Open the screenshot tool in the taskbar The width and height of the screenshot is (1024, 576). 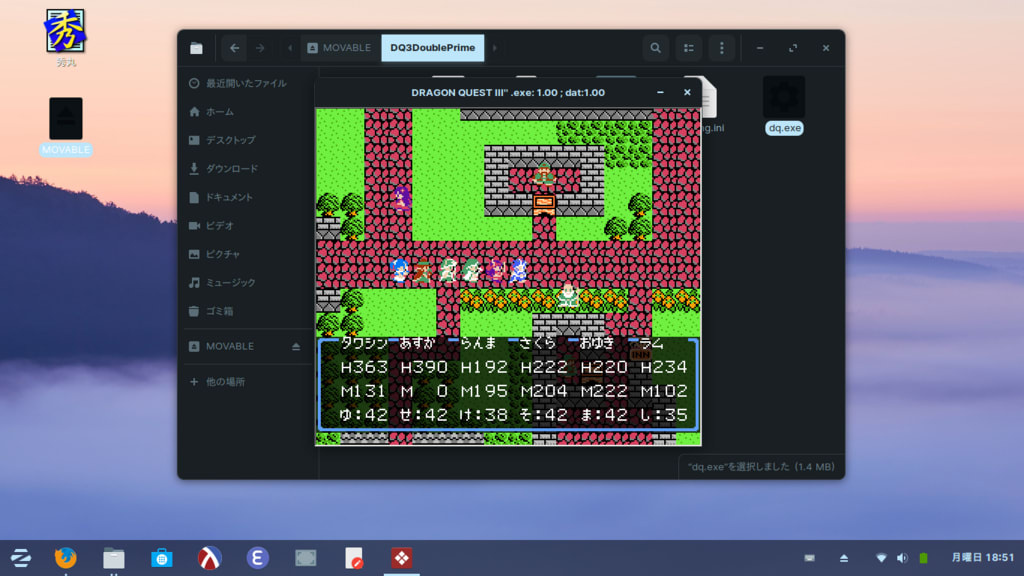306,558
